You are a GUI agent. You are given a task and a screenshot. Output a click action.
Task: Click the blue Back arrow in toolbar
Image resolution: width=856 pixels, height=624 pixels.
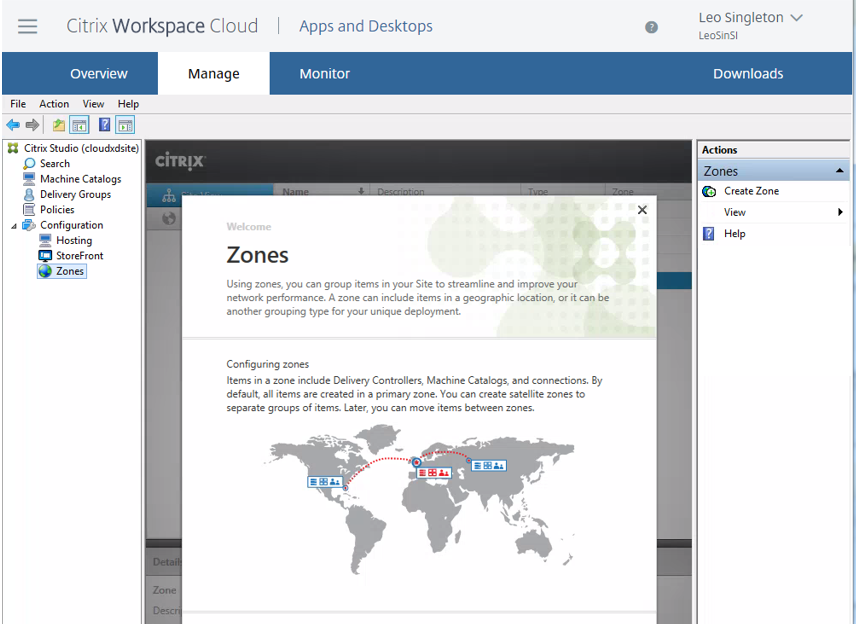pos(13,125)
